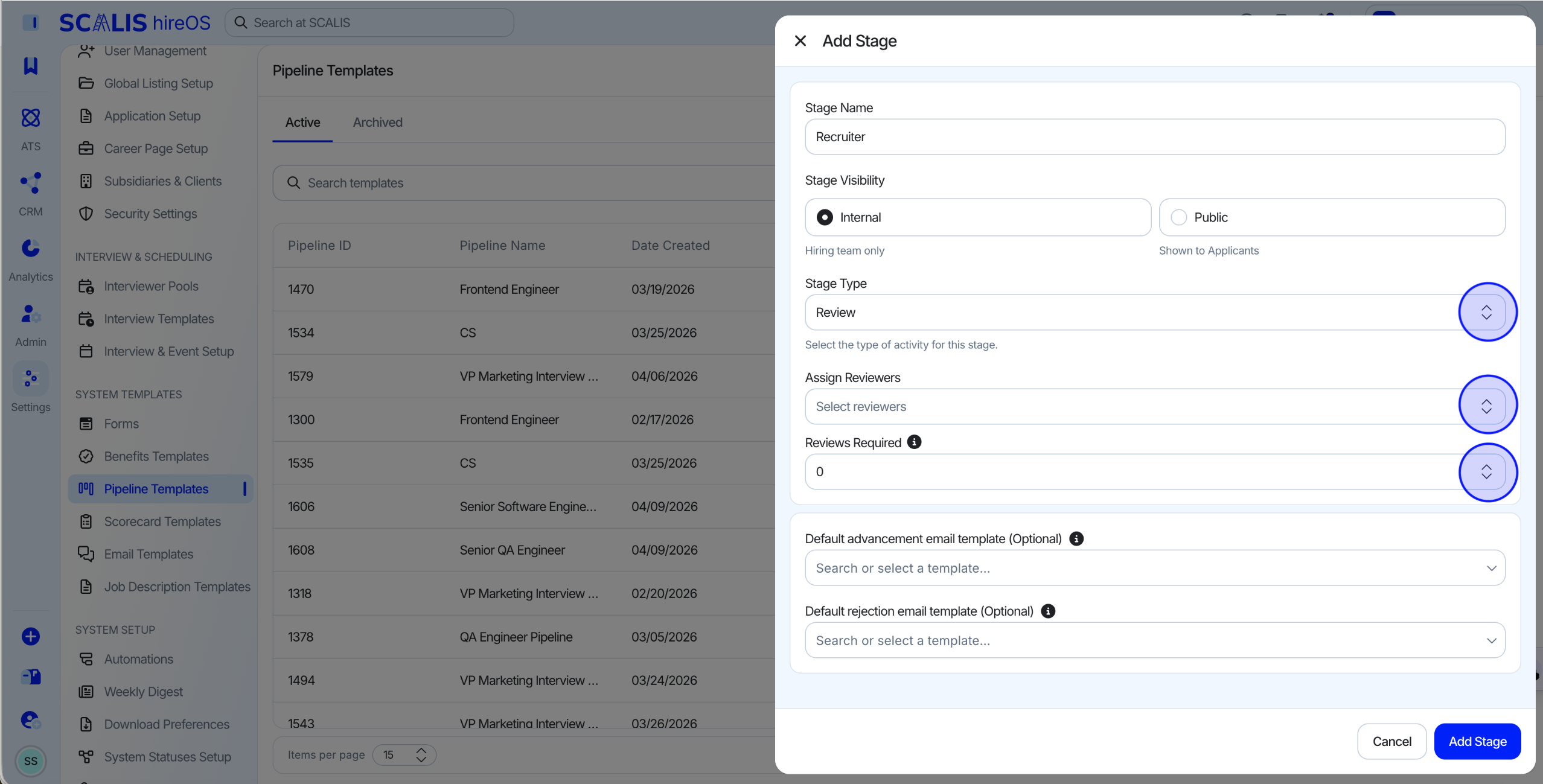1543x784 pixels.
Task: Click the Cancel button
Action: coord(1391,741)
